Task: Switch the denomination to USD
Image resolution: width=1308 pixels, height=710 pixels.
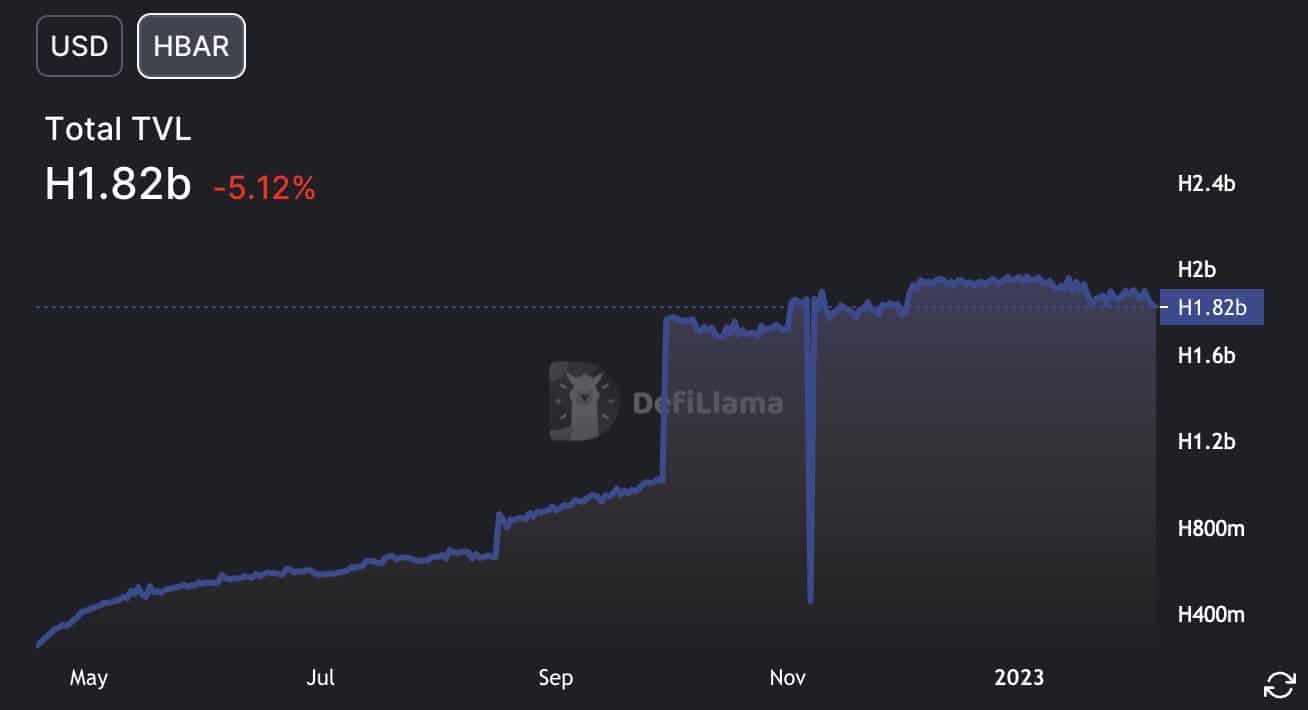Action: tap(79, 46)
